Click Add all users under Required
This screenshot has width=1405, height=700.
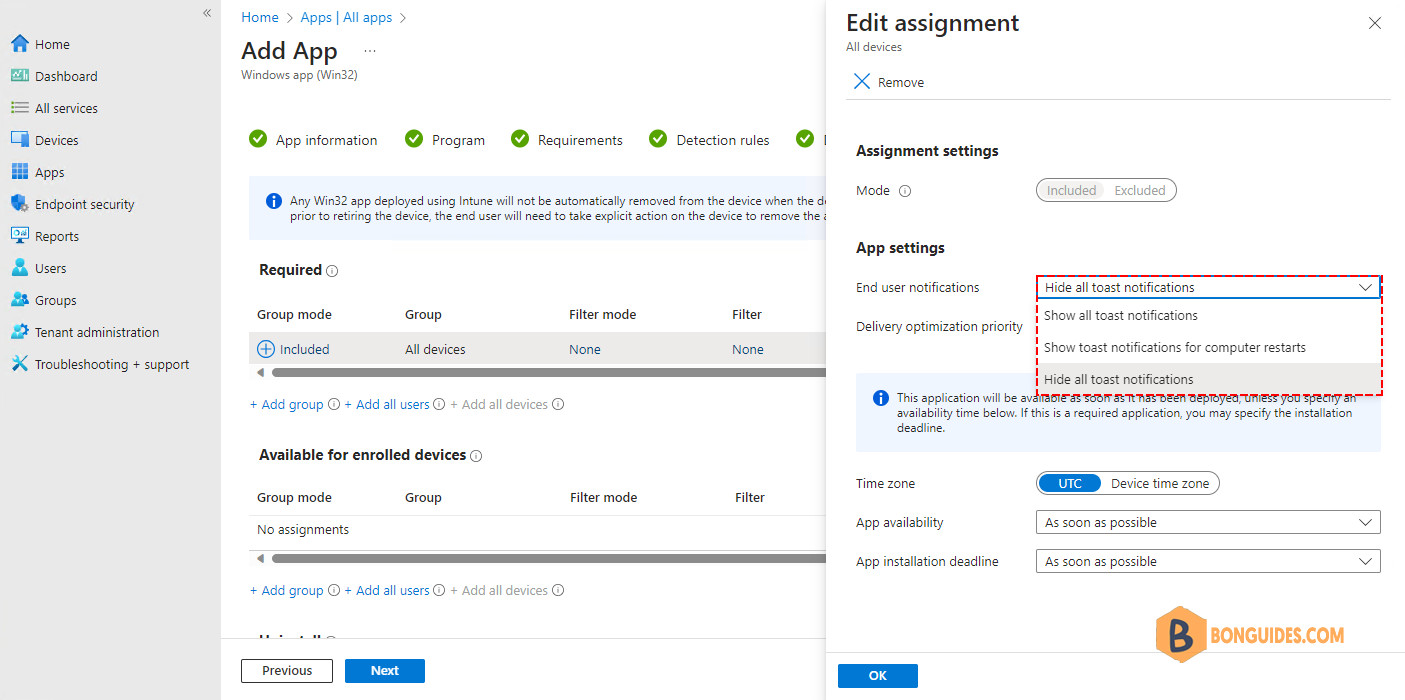point(387,405)
